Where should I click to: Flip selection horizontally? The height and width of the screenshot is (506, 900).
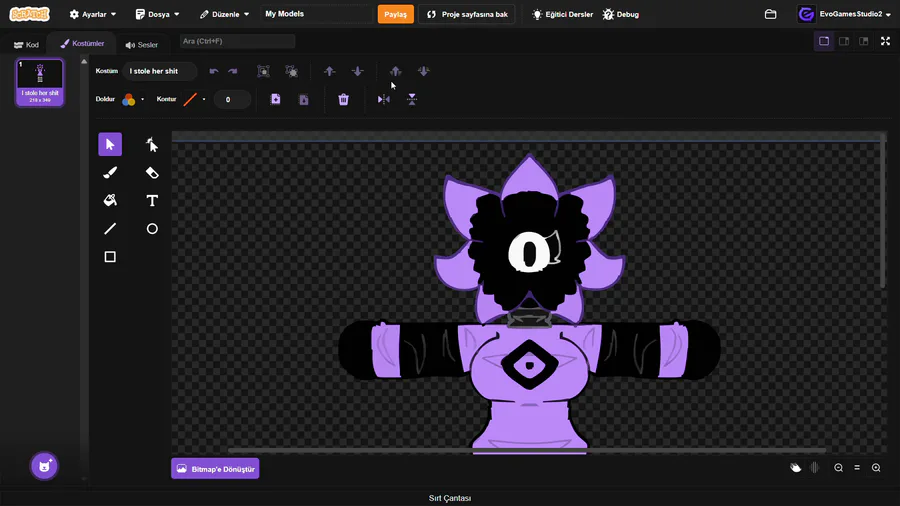[383, 99]
